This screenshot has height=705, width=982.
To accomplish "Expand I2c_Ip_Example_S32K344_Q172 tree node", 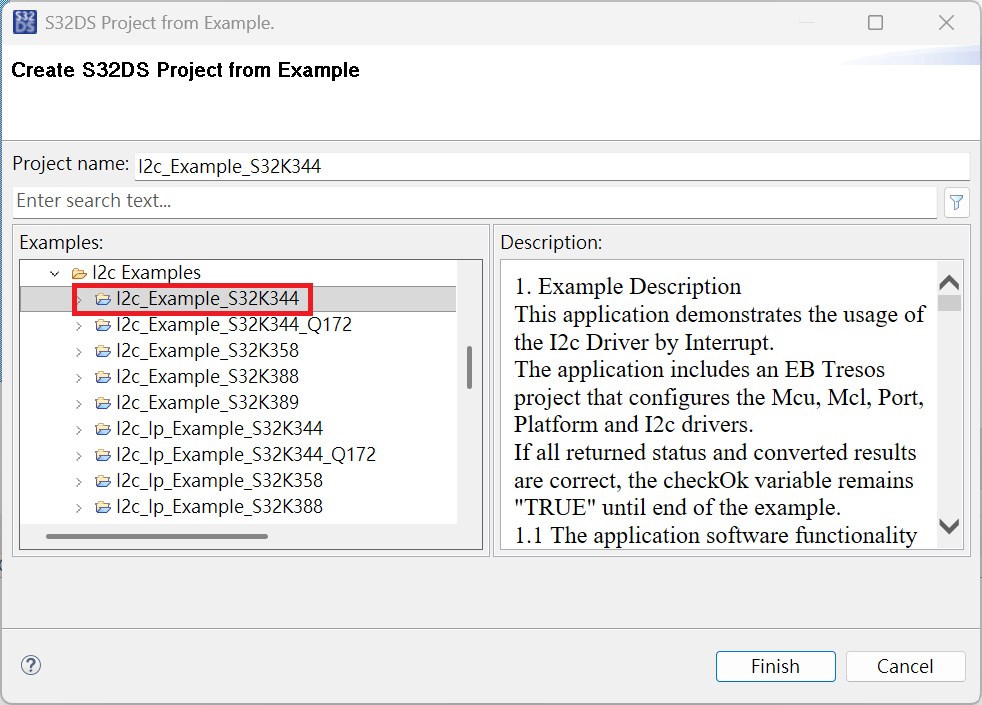I will (78, 456).
